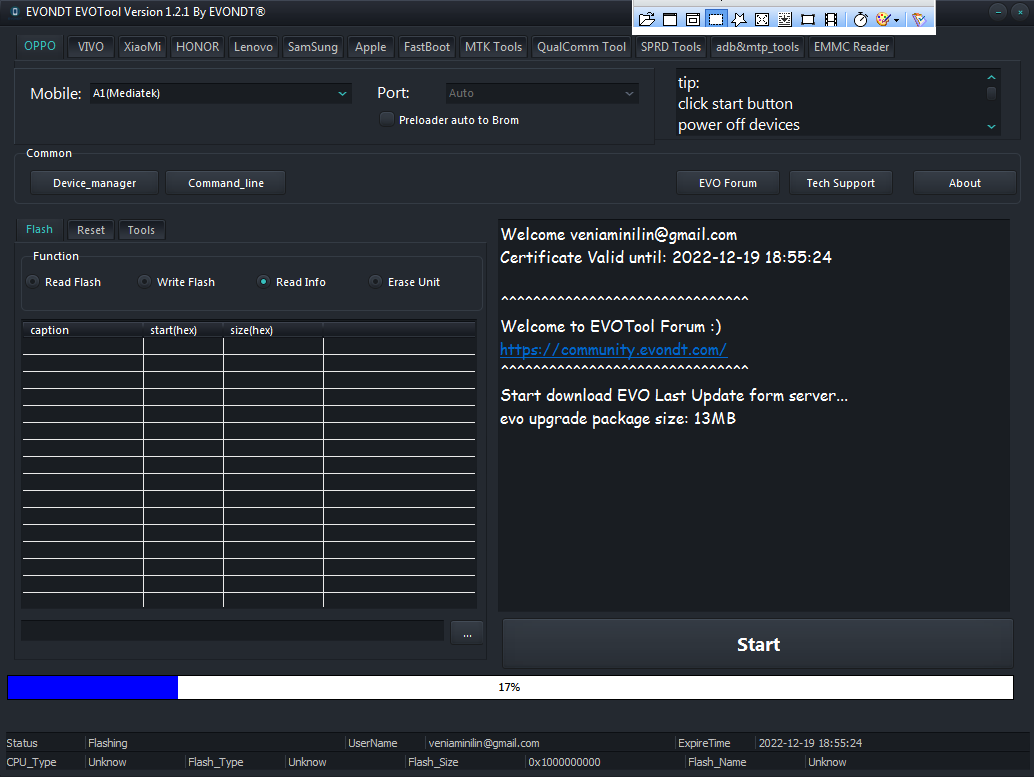Click "power off devices" tip text
The height and width of the screenshot is (777, 1034).
pyautogui.click(x=739, y=125)
